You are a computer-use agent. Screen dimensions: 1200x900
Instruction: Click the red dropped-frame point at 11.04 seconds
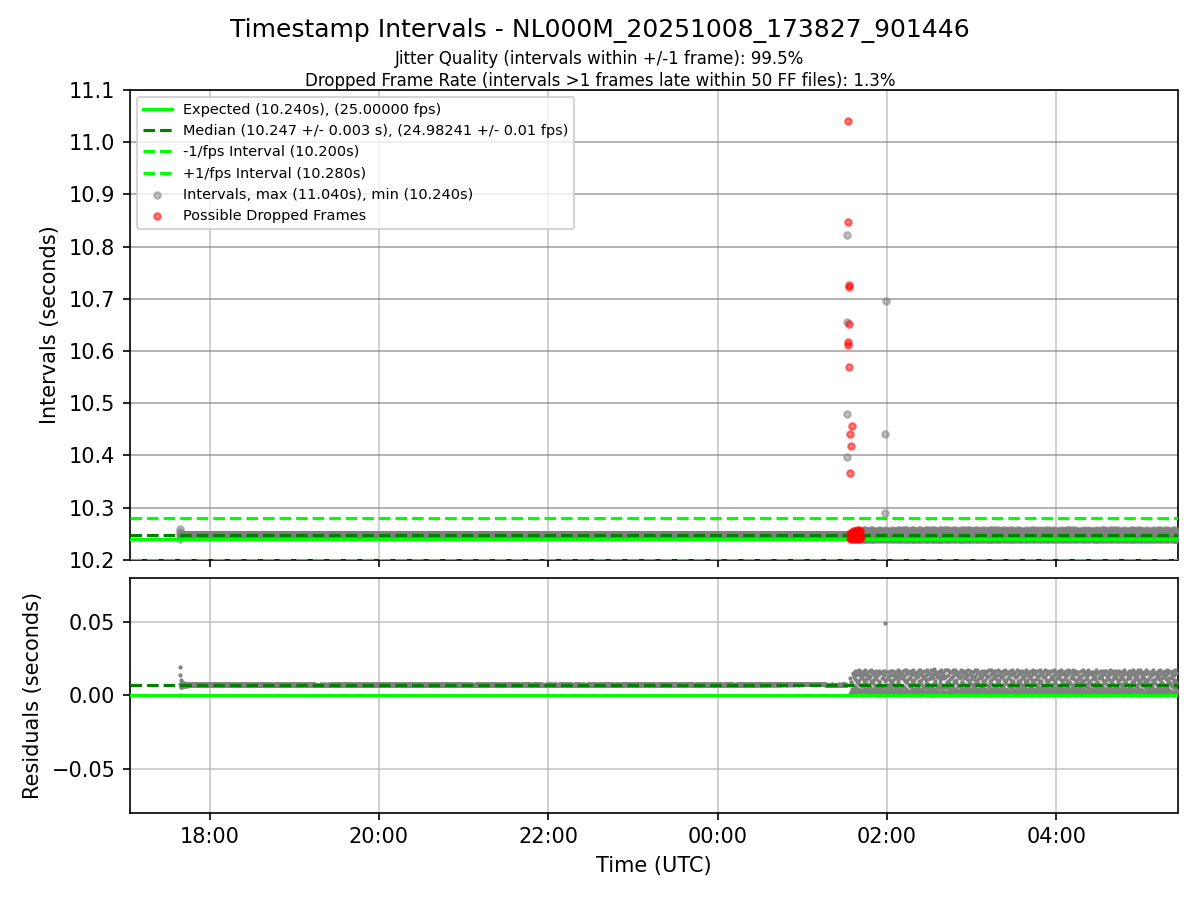848,121
